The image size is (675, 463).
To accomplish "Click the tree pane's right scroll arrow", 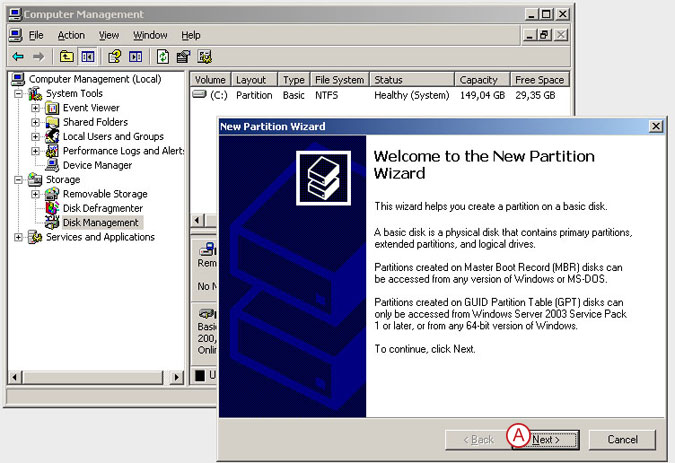I will point(176,377).
